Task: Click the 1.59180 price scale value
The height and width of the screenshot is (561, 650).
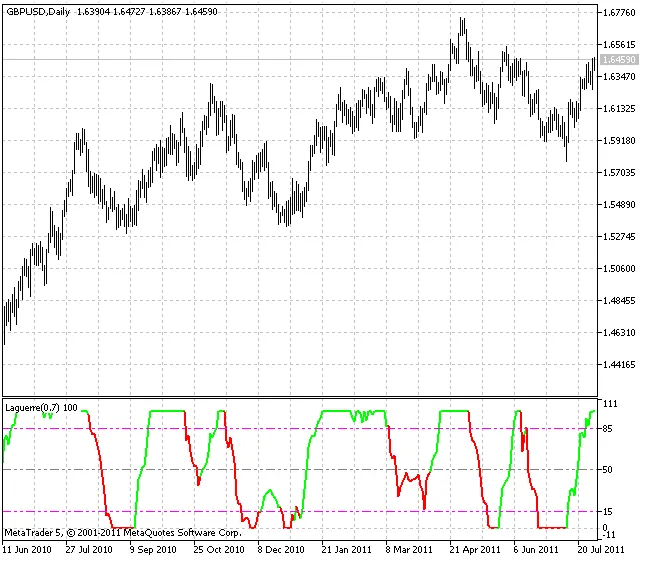Action: [618, 141]
